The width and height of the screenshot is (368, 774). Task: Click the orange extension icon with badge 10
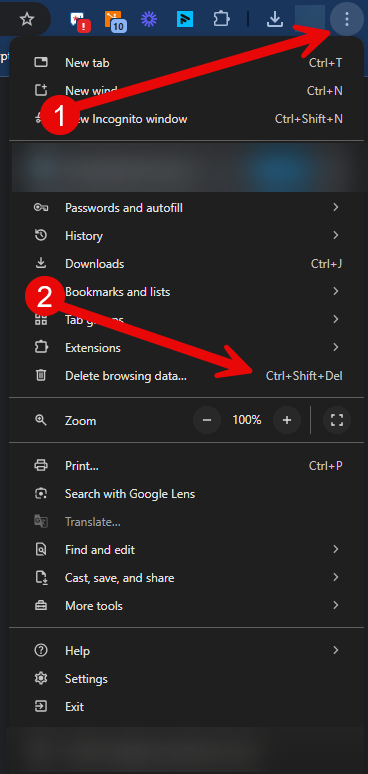click(115, 20)
